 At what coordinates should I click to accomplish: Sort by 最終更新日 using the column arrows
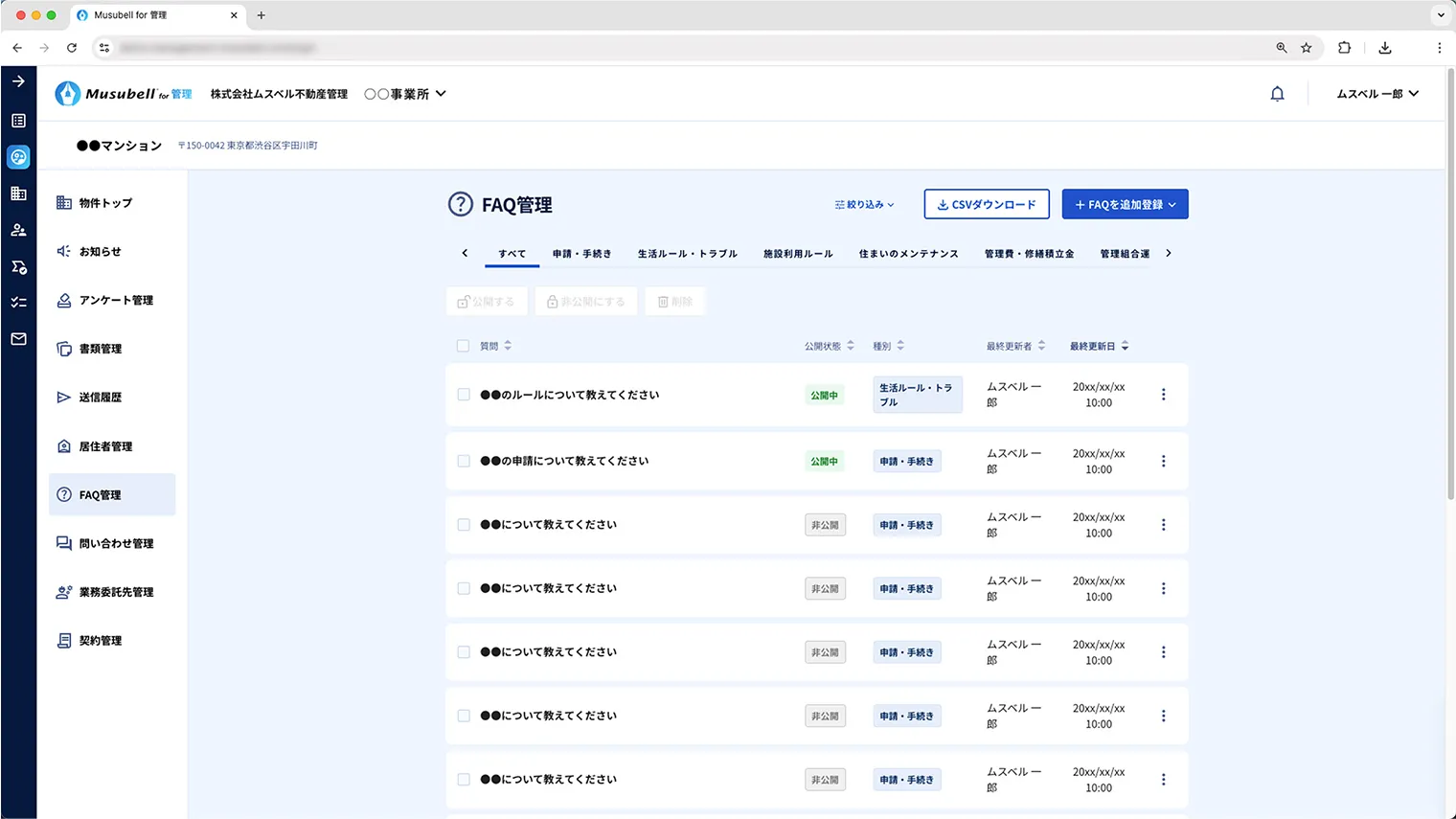pos(1126,346)
